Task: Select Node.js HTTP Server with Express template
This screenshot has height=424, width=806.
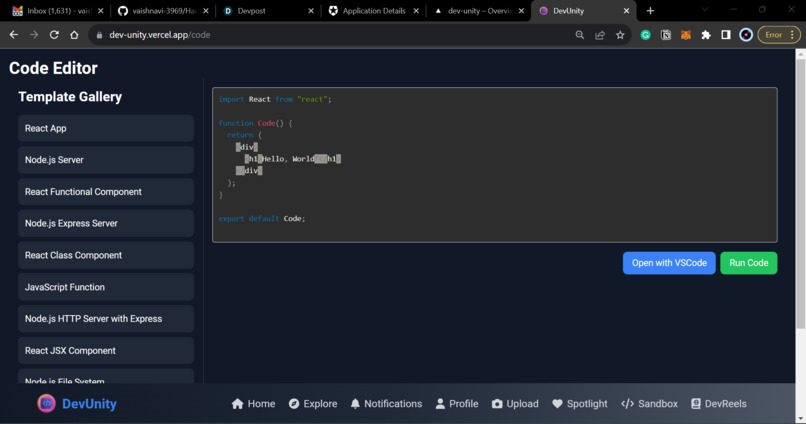Action: 106,319
